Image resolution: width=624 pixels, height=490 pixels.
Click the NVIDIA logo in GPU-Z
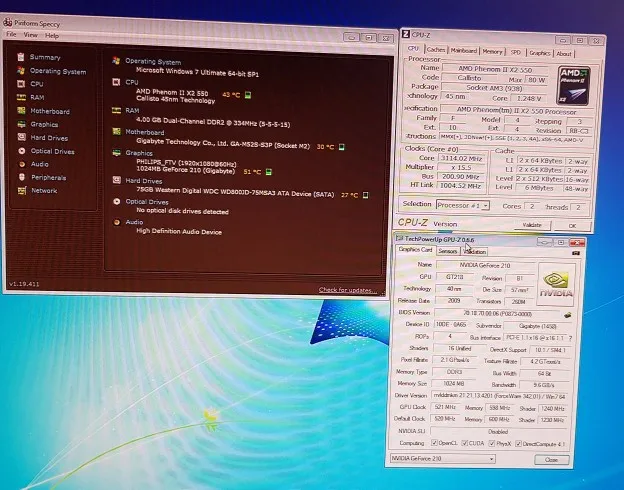pyautogui.click(x=556, y=284)
